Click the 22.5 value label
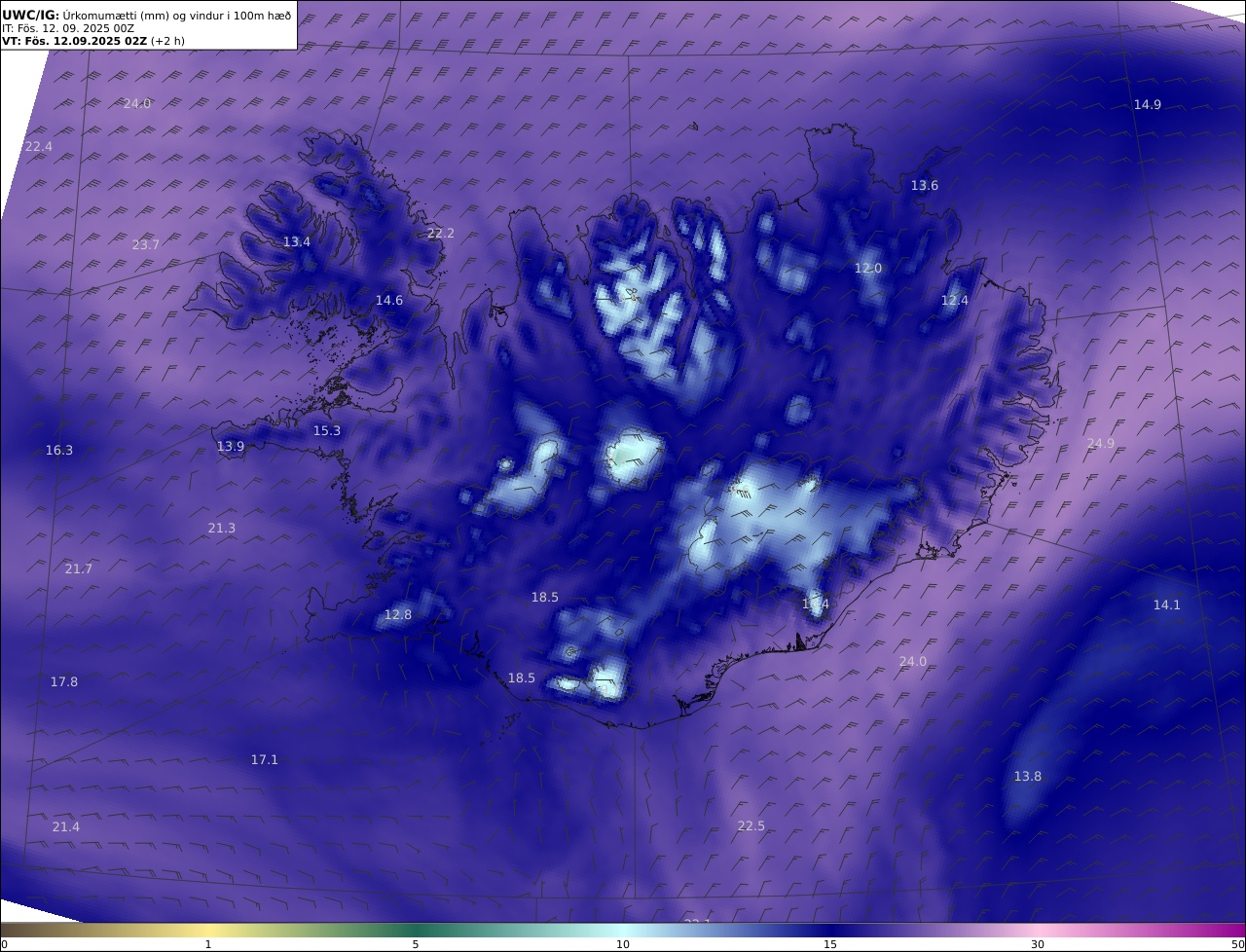 pos(751,825)
